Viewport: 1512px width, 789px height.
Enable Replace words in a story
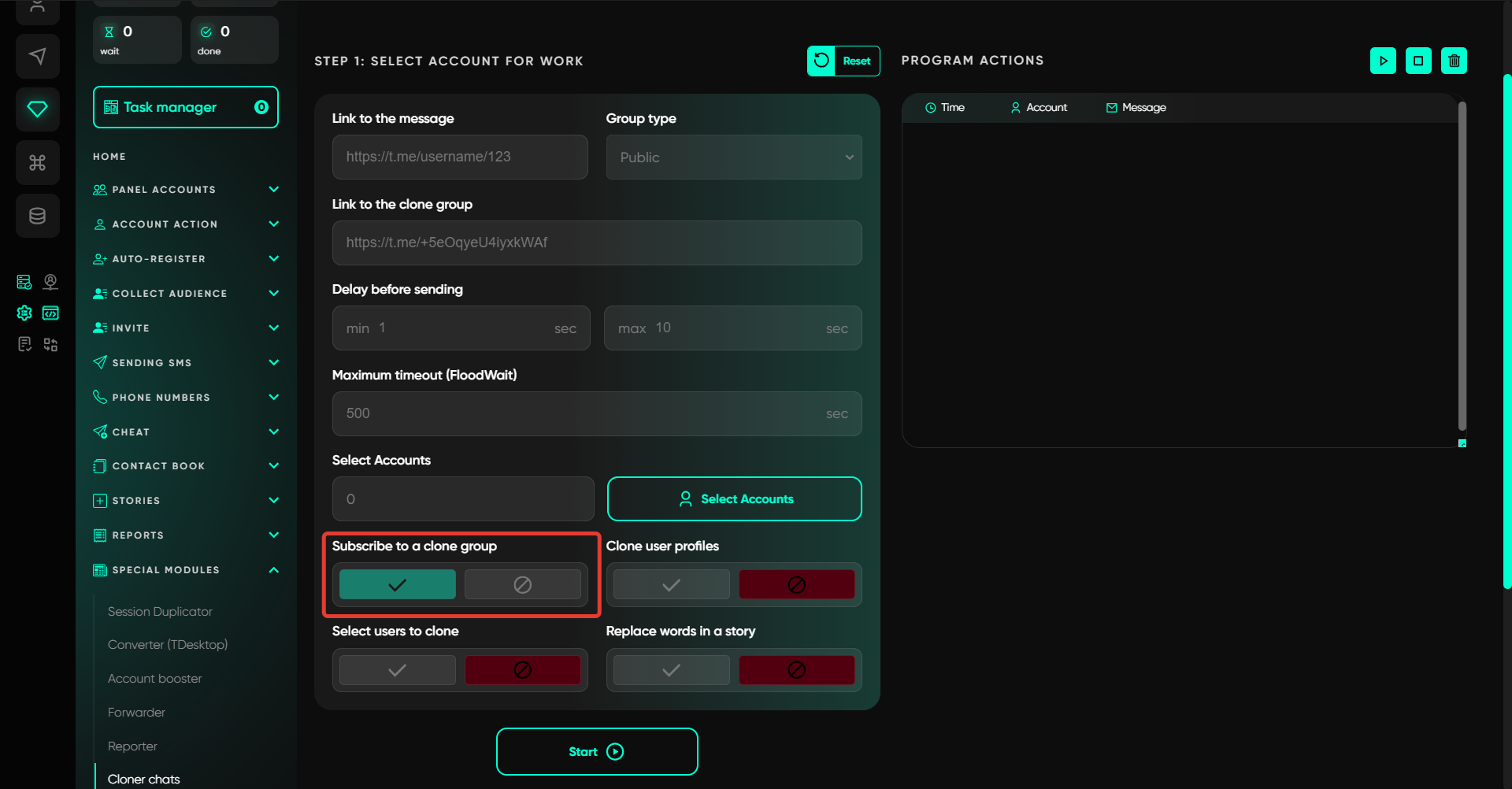coord(671,670)
